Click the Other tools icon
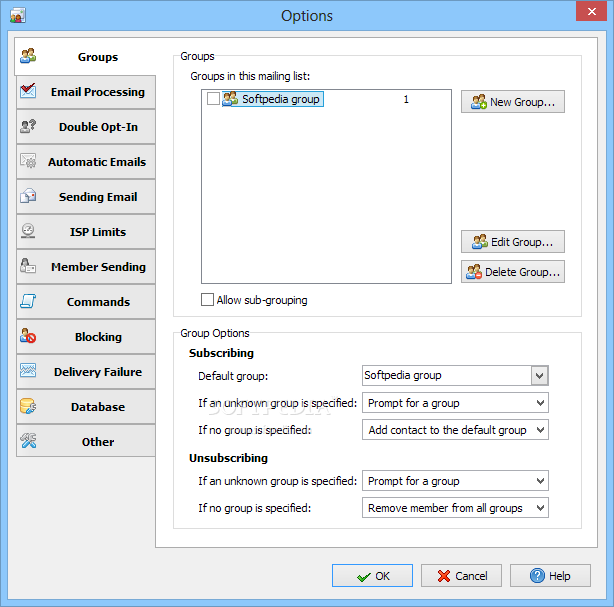 (28, 441)
